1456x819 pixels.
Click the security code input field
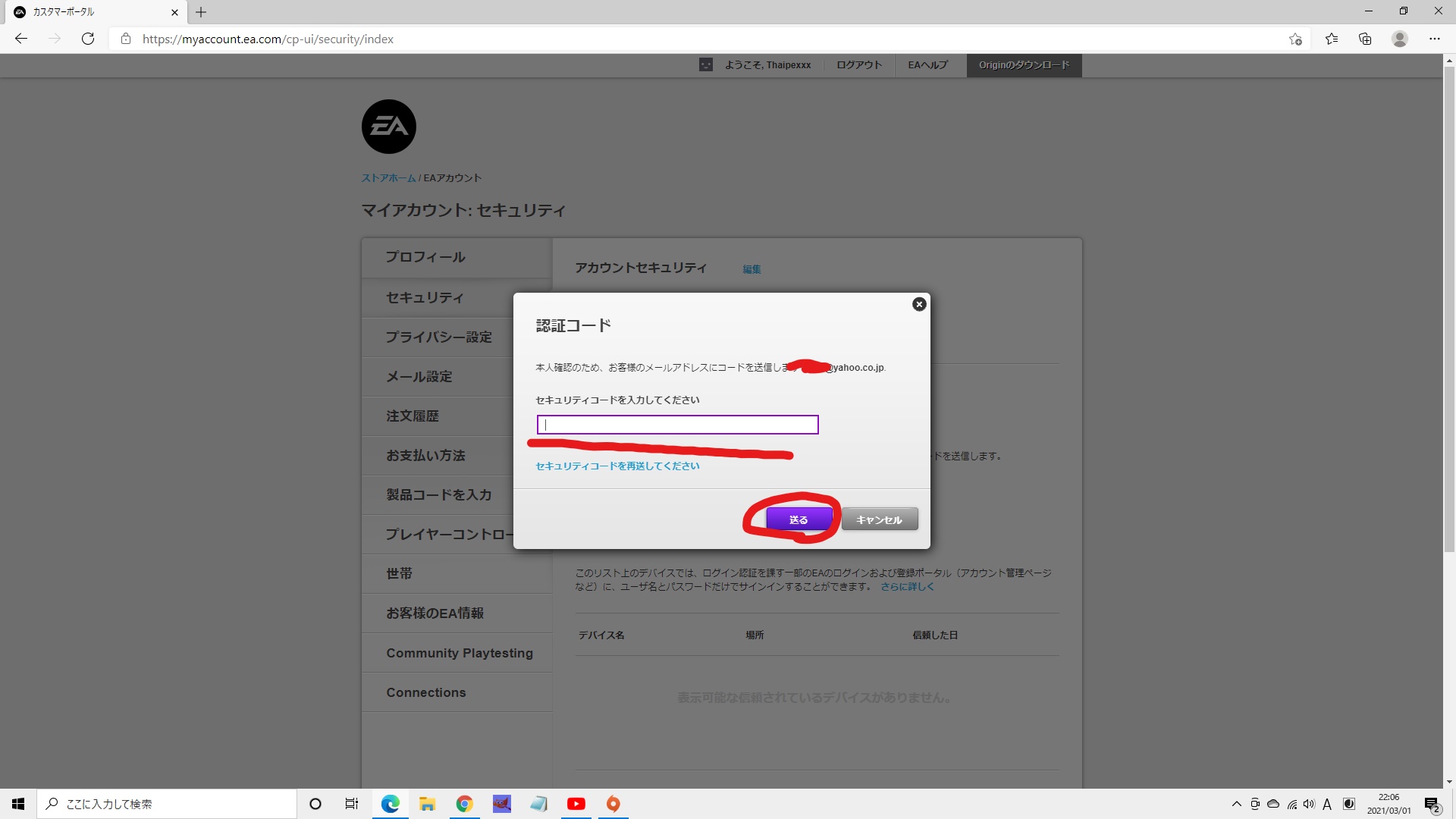[x=677, y=425]
